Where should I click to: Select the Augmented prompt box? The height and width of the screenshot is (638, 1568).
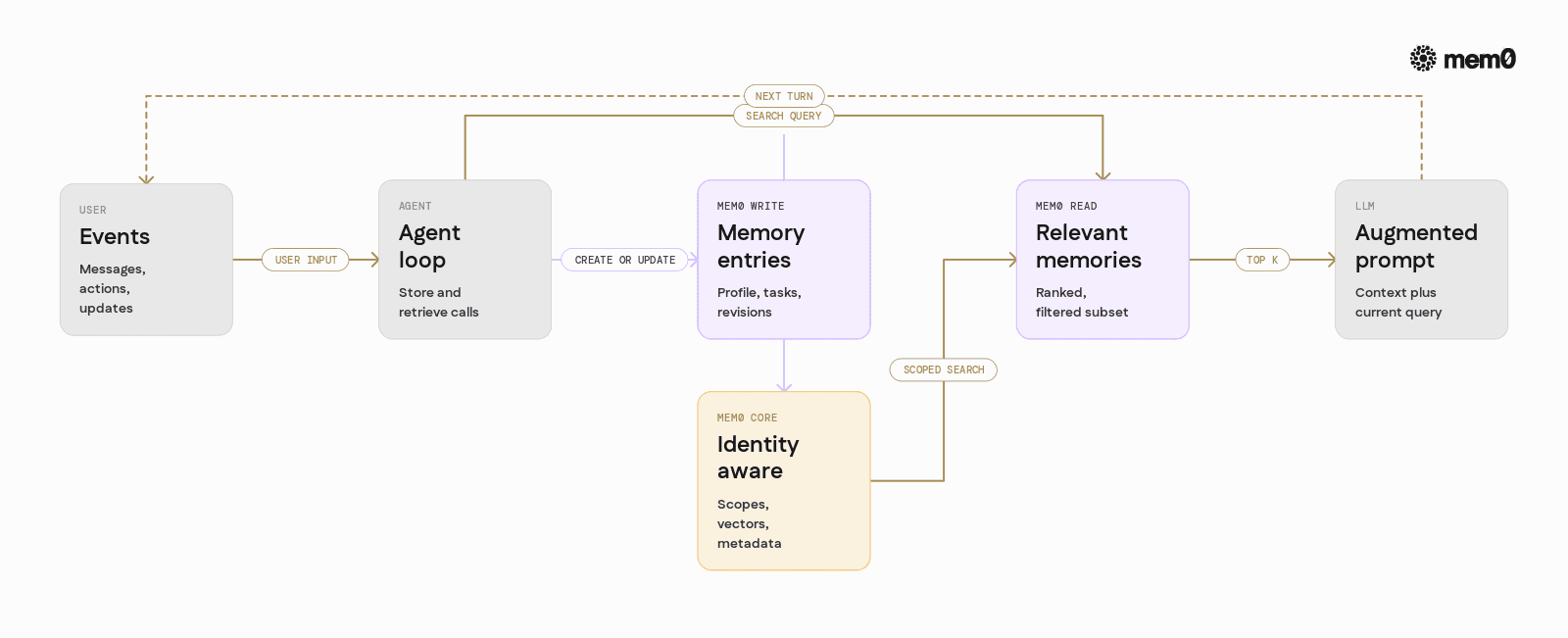coord(1421,260)
